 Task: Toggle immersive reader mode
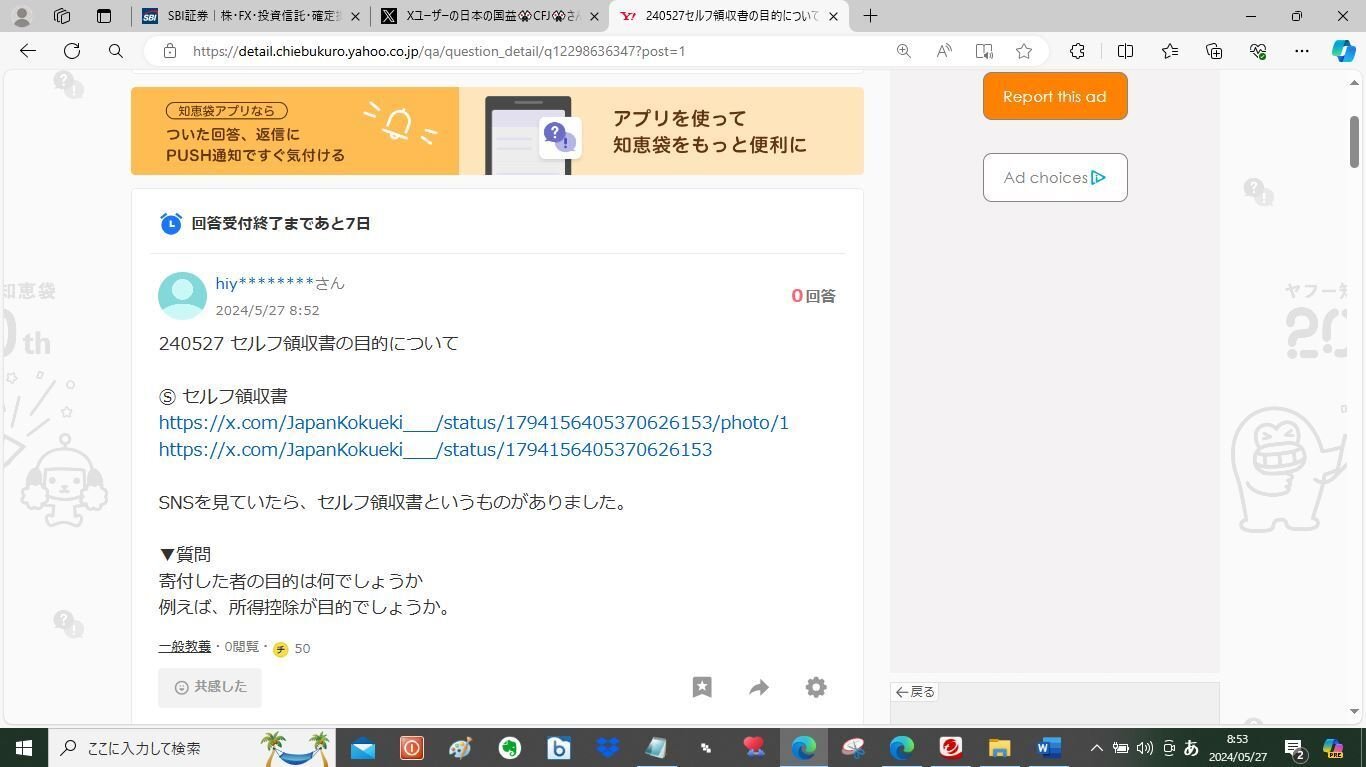(983, 51)
